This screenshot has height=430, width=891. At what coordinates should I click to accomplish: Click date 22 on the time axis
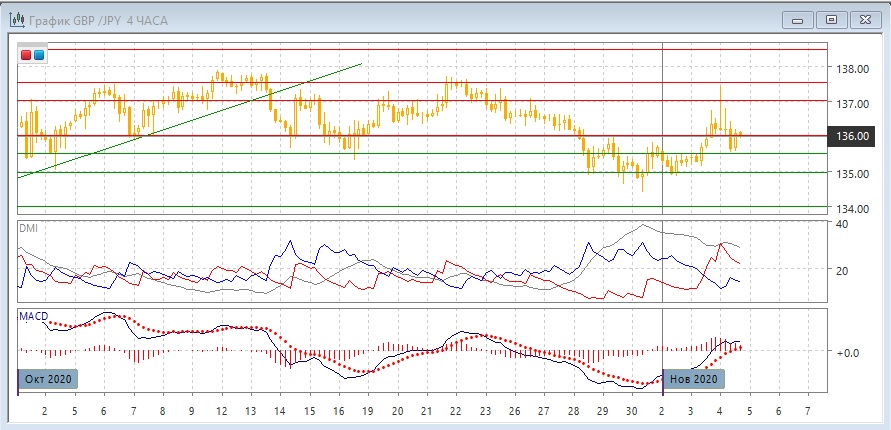pos(455,411)
